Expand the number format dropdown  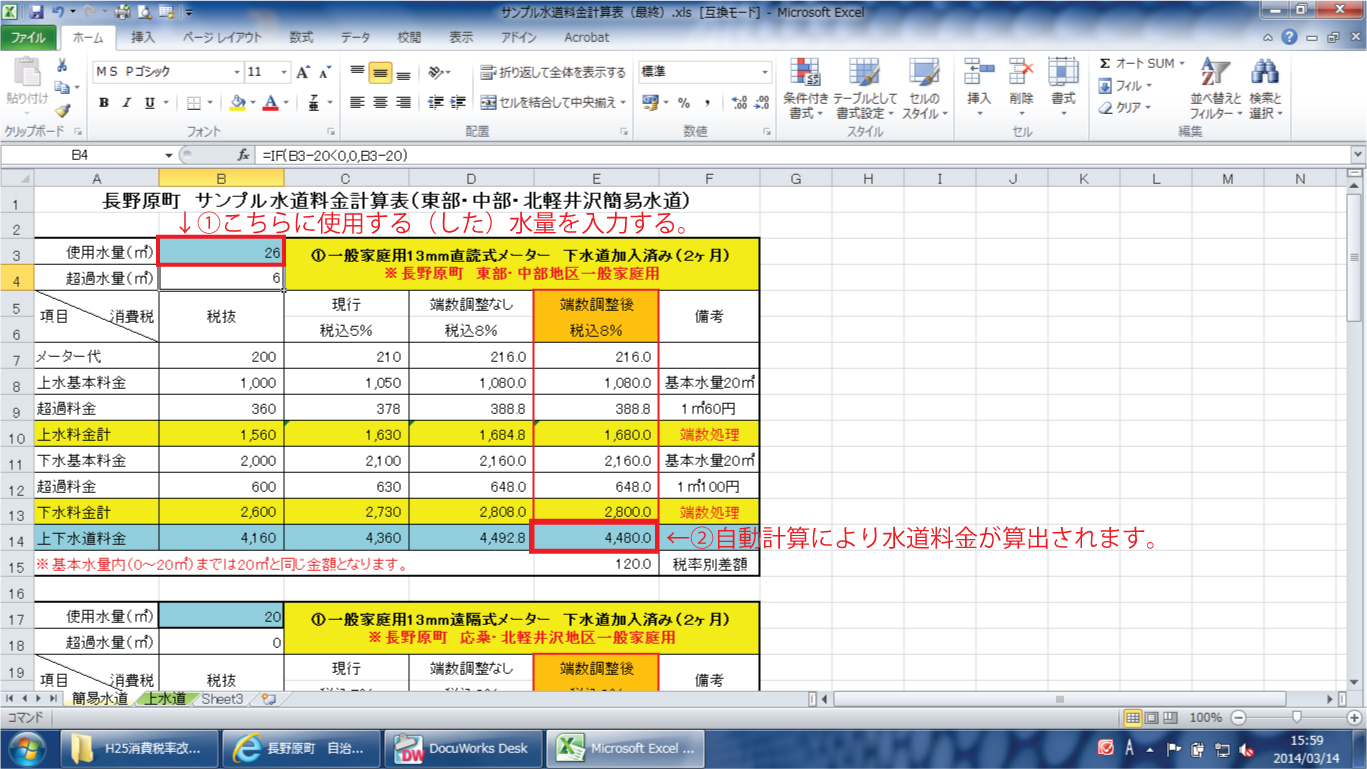[765, 73]
